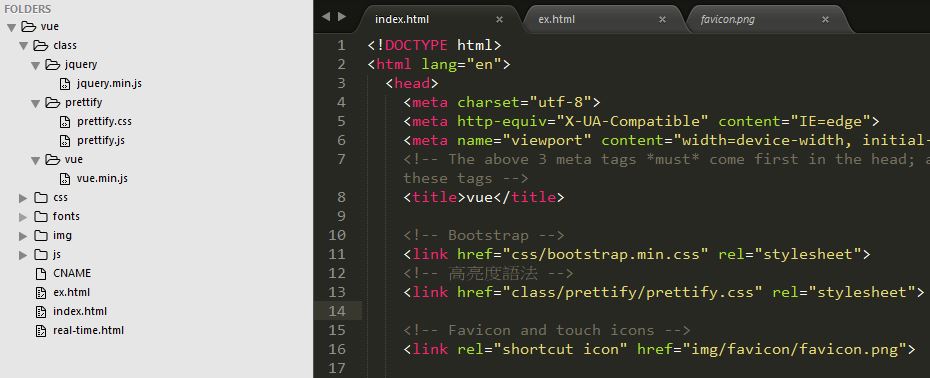Collapse the nested vue folder arrow

click(36, 160)
